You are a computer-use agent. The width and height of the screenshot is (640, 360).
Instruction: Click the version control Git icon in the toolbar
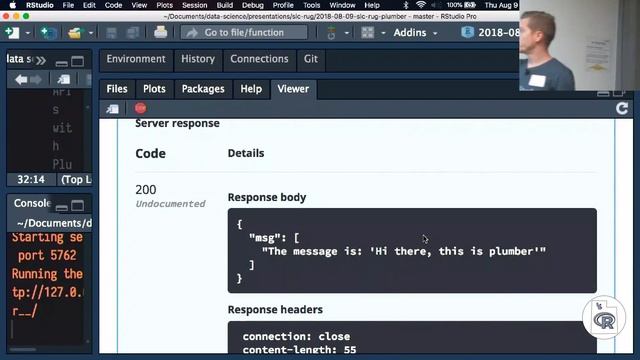(331, 33)
